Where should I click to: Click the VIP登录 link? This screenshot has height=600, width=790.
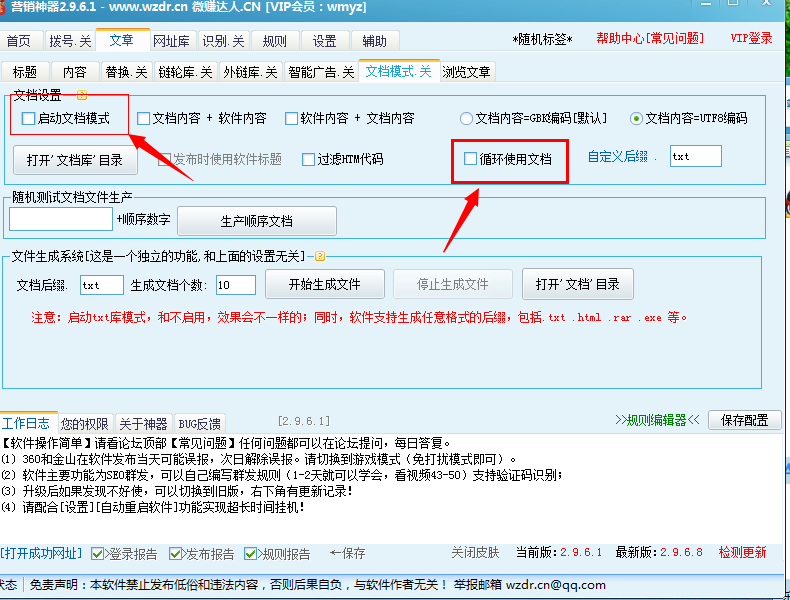pyautogui.click(x=751, y=38)
